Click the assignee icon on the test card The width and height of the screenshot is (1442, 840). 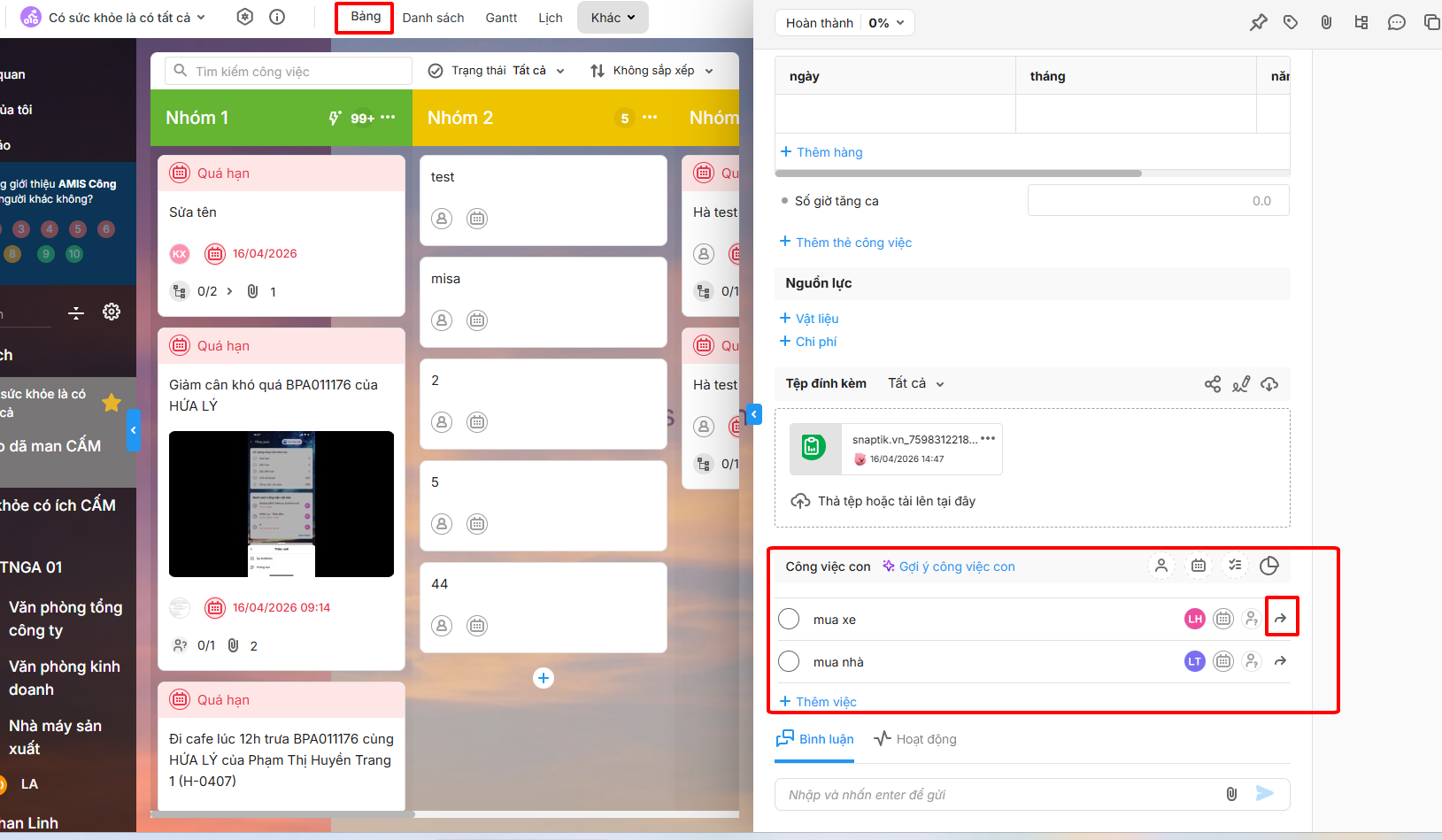[x=442, y=219]
